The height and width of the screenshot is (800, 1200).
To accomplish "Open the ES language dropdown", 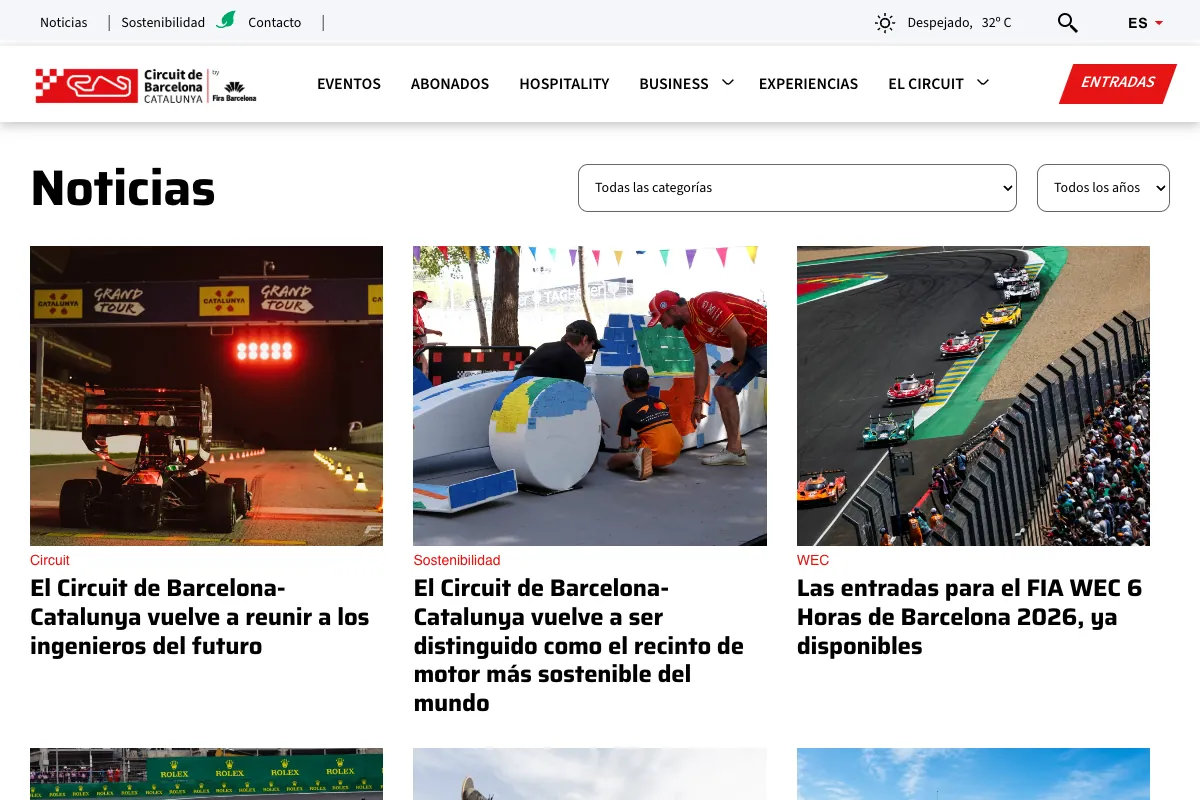I will click(x=1145, y=22).
